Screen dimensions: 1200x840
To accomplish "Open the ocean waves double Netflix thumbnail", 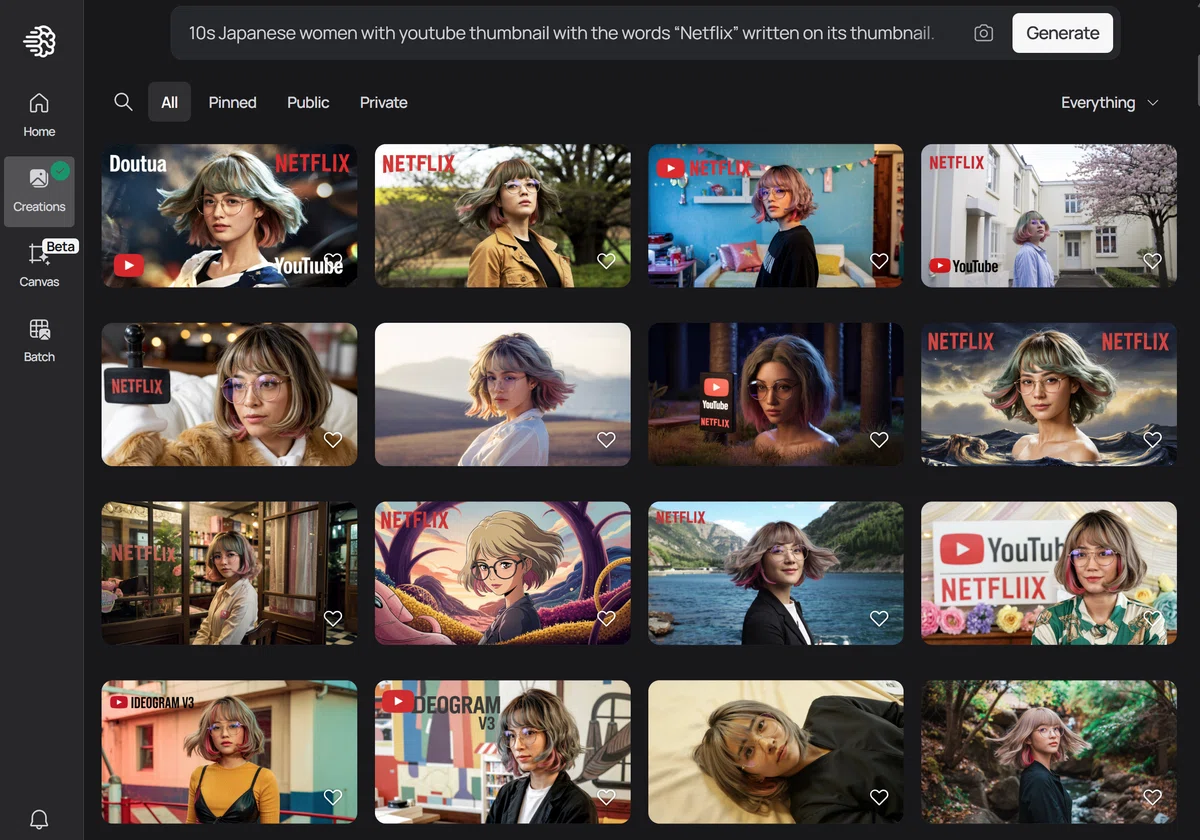I will click(1049, 394).
